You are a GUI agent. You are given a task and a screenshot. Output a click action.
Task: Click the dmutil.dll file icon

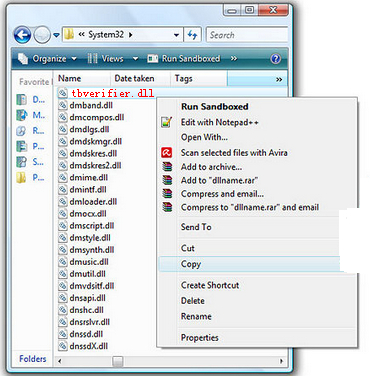click(x=63, y=274)
